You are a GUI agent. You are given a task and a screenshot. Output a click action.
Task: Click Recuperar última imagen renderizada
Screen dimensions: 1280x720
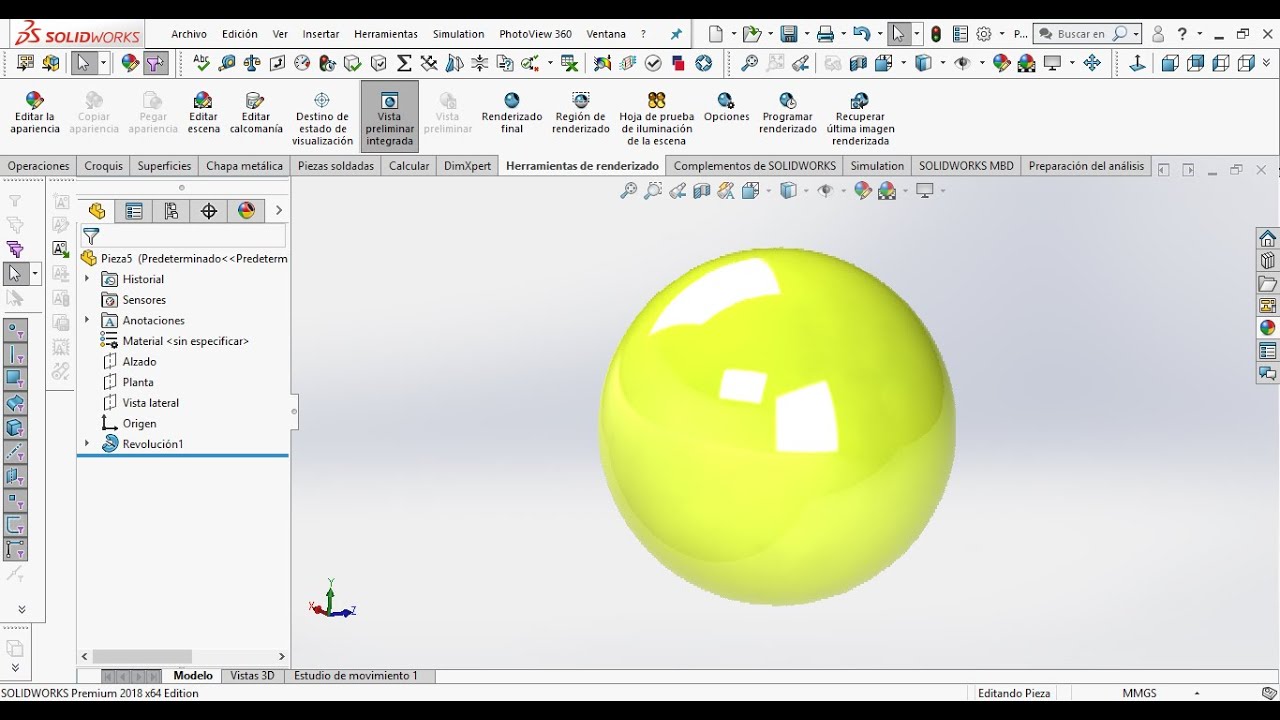tap(861, 119)
